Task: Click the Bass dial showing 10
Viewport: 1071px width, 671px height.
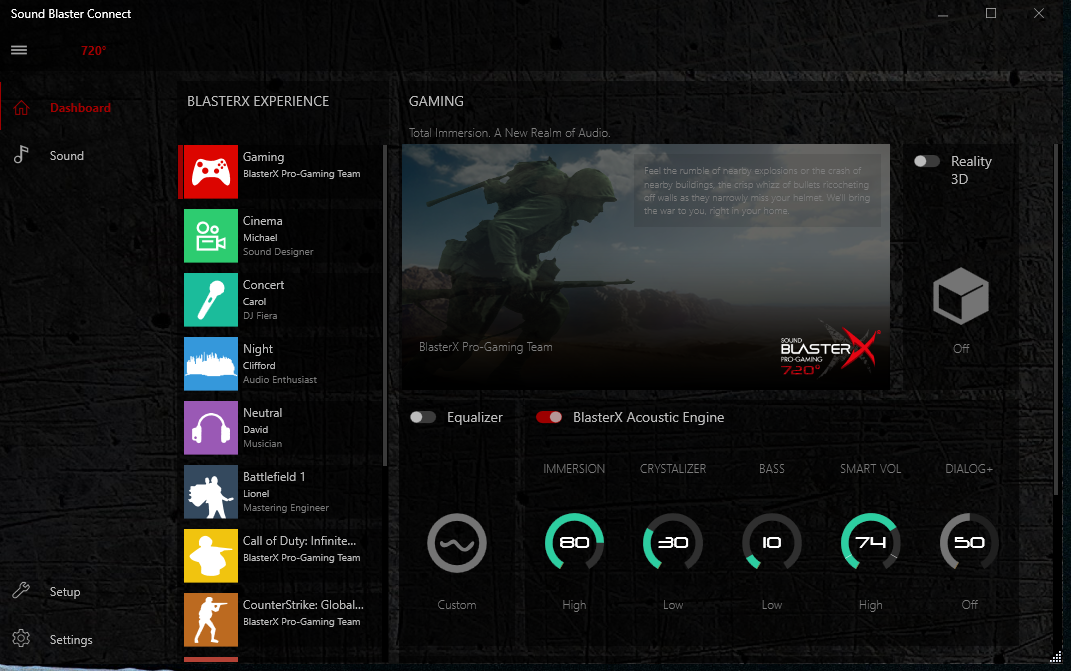Action: point(772,543)
